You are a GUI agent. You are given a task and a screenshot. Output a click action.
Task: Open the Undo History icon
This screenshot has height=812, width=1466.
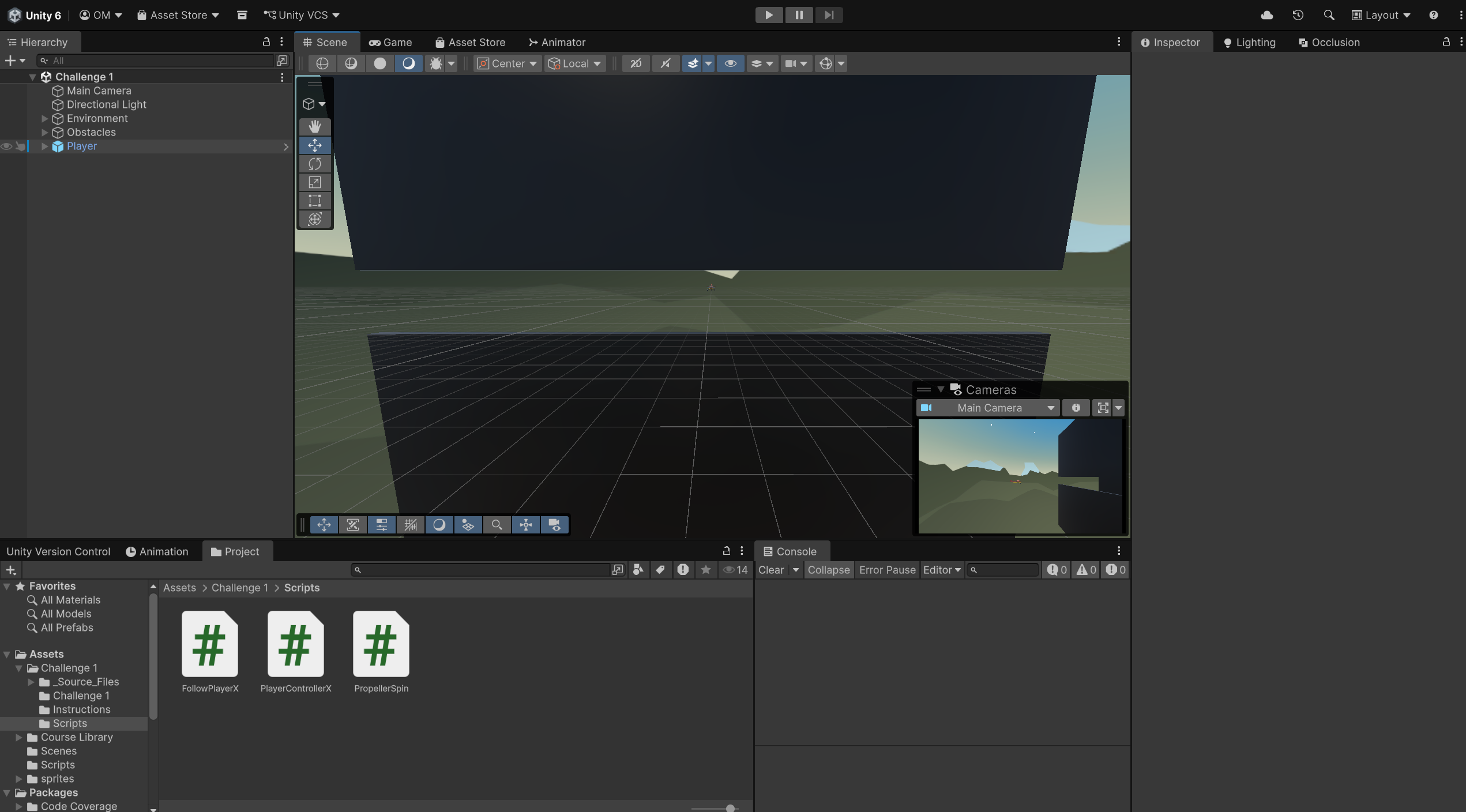[x=1298, y=15]
